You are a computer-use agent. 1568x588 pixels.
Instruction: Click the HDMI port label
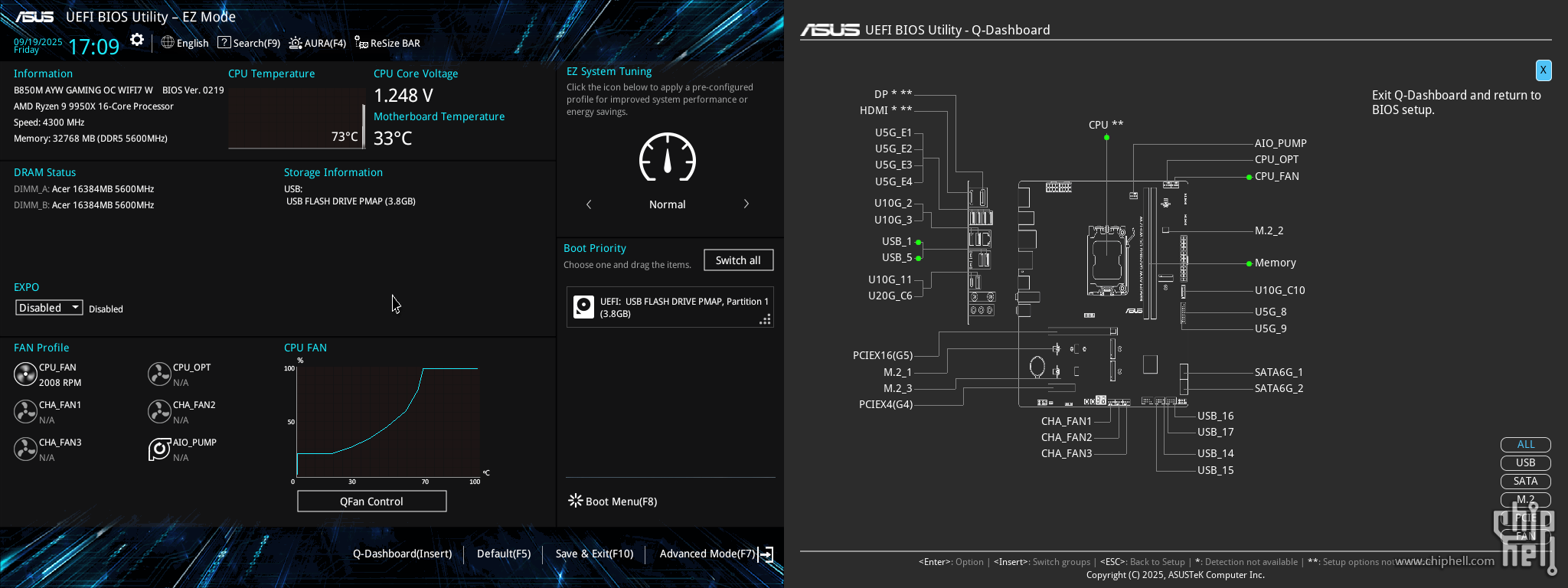point(886,110)
